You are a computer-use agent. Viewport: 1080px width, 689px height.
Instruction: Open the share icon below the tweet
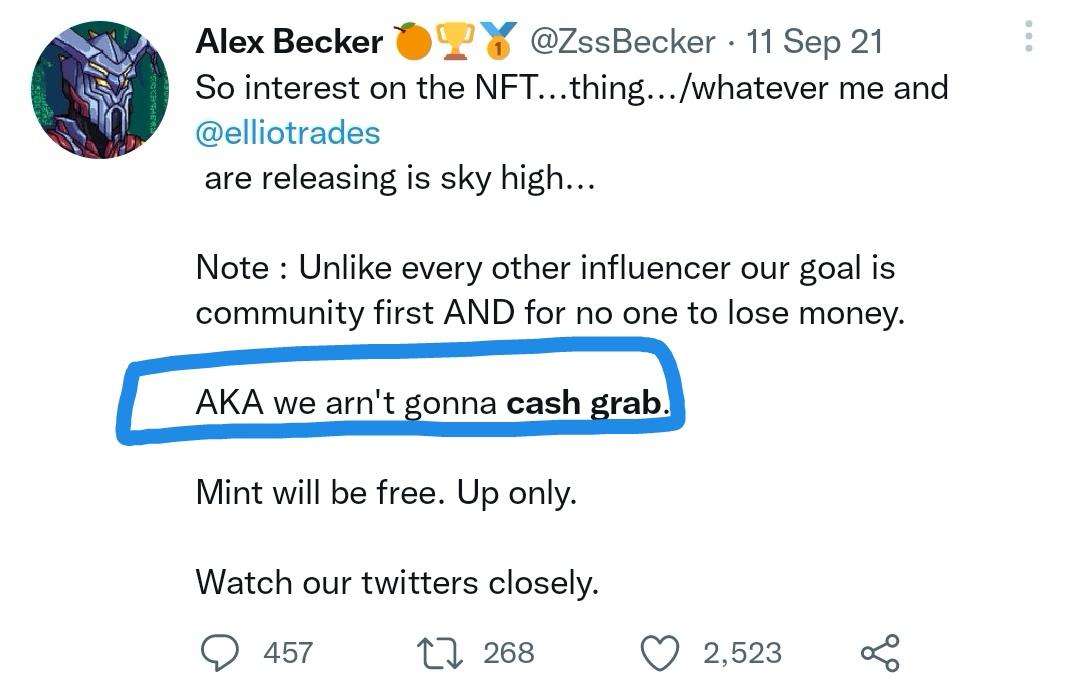click(x=880, y=653)
